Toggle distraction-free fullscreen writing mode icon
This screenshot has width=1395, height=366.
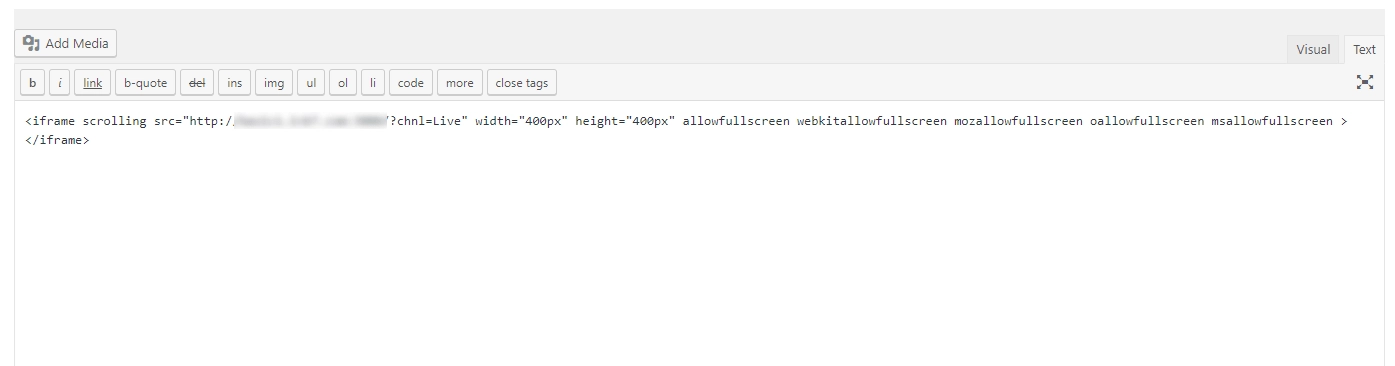click(1364, 82)
